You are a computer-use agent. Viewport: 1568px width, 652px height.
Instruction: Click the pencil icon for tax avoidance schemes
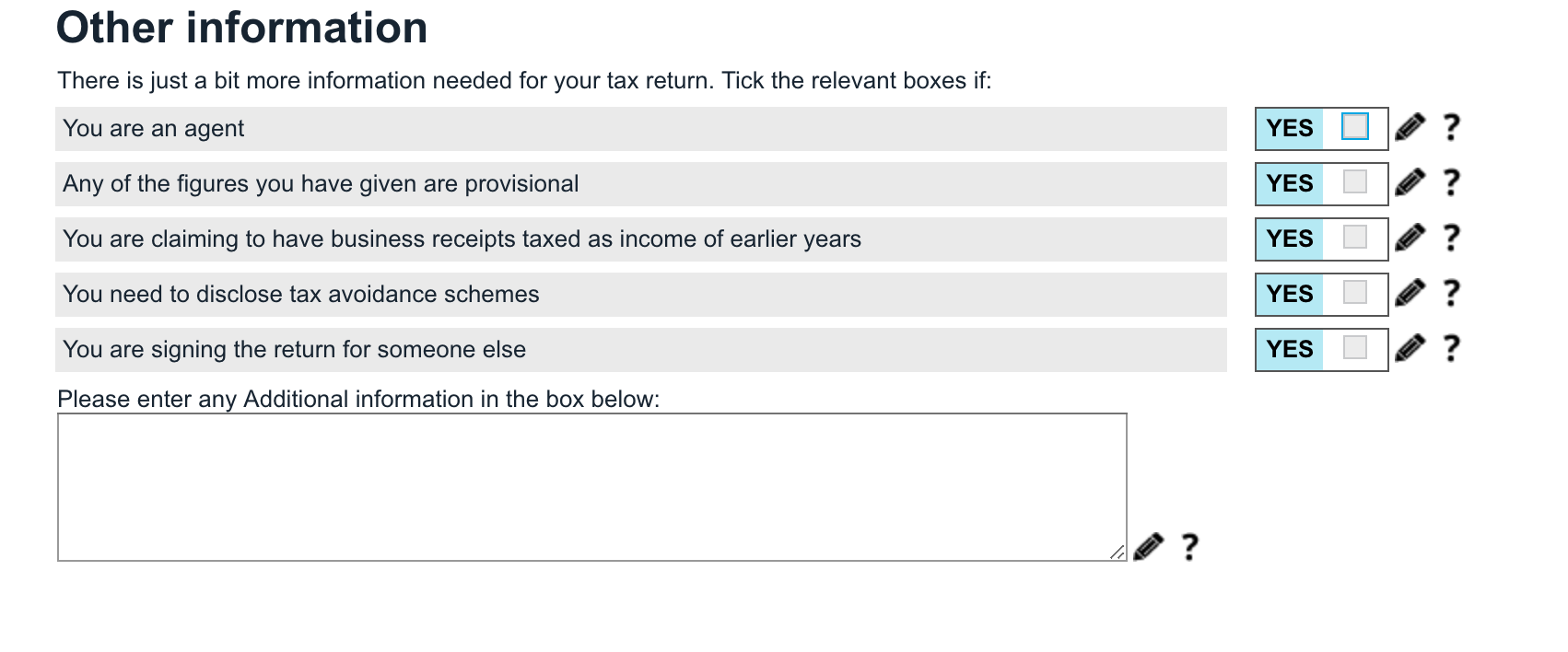pos(1410,293)
